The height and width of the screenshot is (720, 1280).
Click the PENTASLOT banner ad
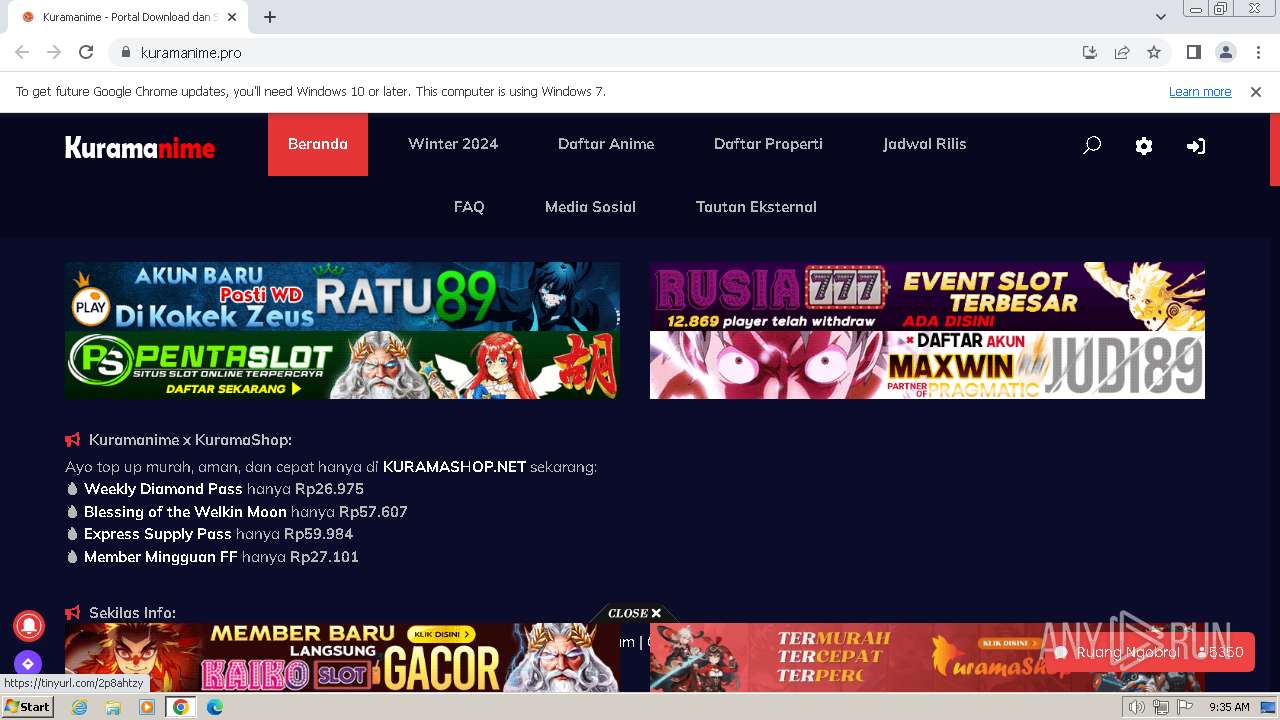click(x=342, y=365)
